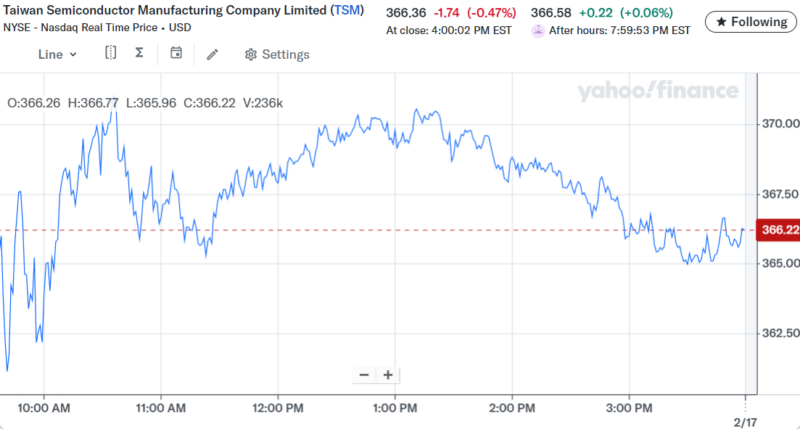Open the indicators sigma icon
Image resolution: width=800 pixels, height=429 pixels.
pyautogui.click(x=139, y=53)
